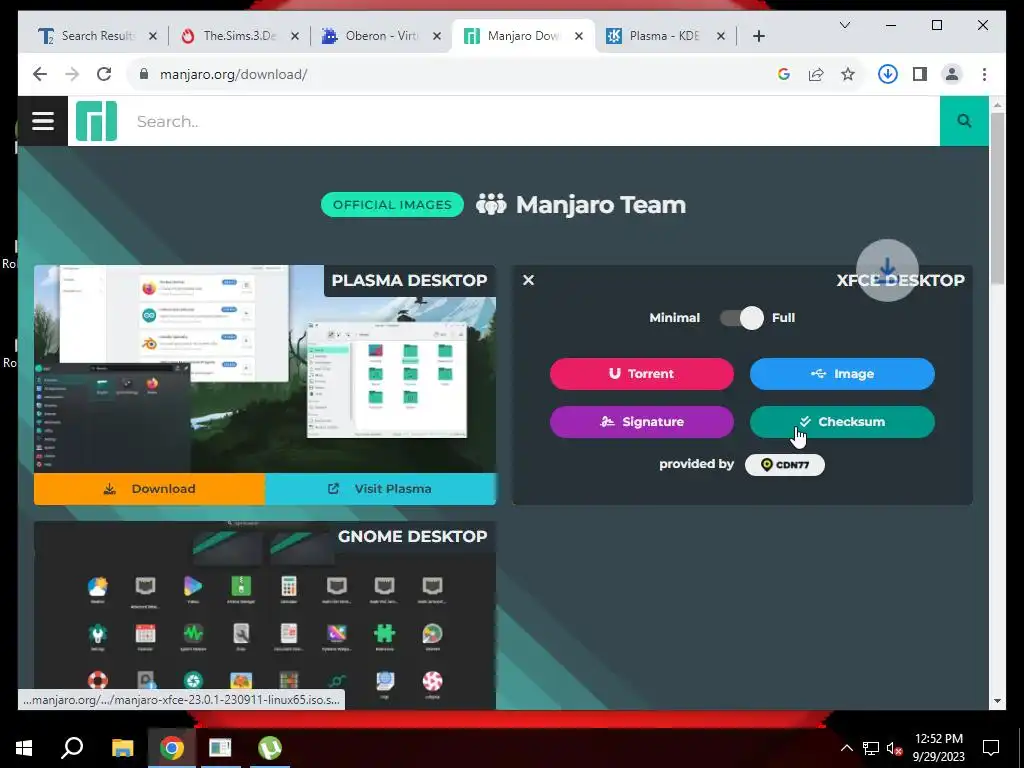Screen dimensions: 1024x768
Task: Click the CDN77 provider badge
Action: tap(784, 464)
